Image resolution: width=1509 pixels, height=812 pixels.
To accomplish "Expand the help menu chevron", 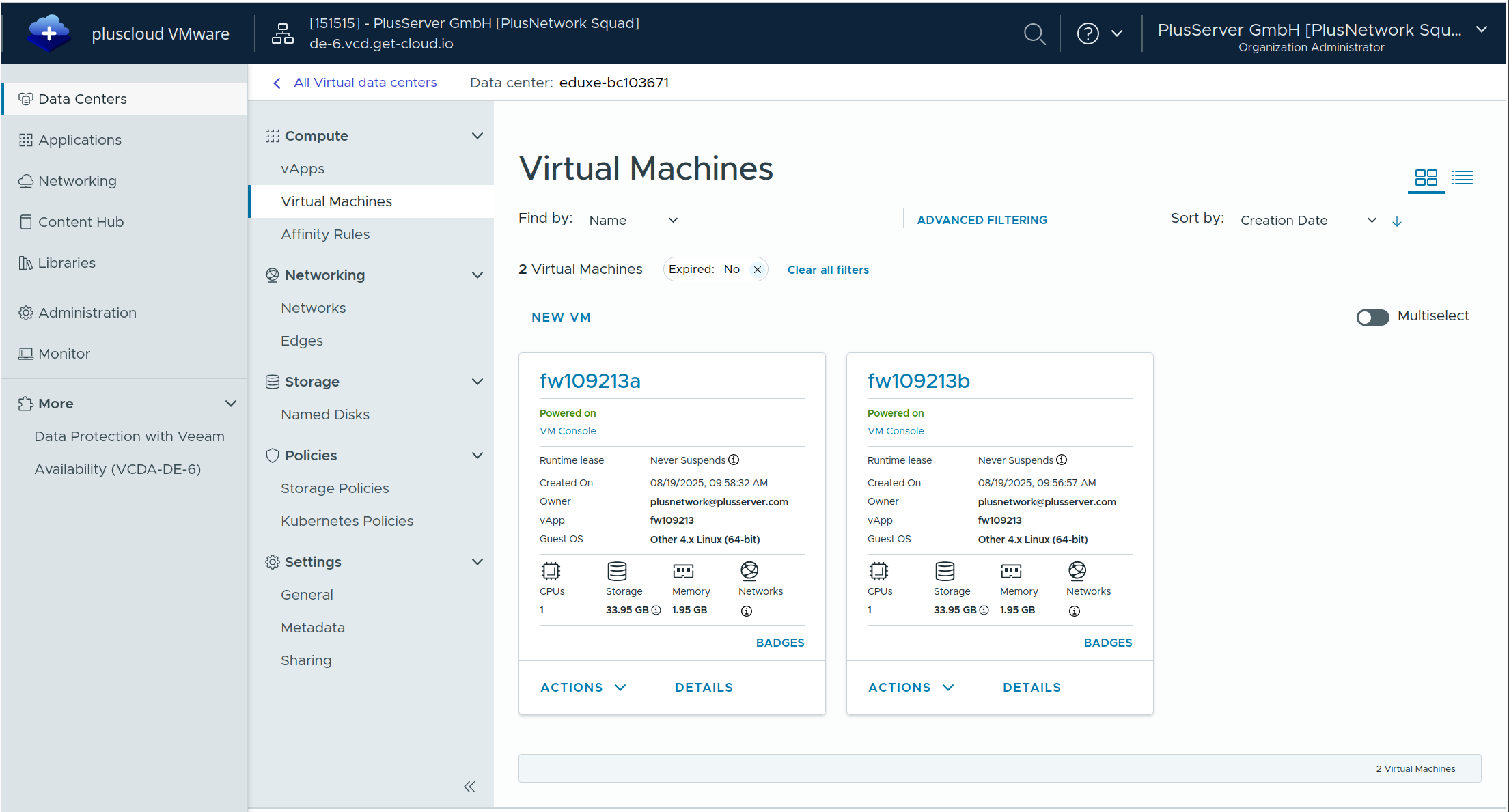I will tap(1117, 33).
